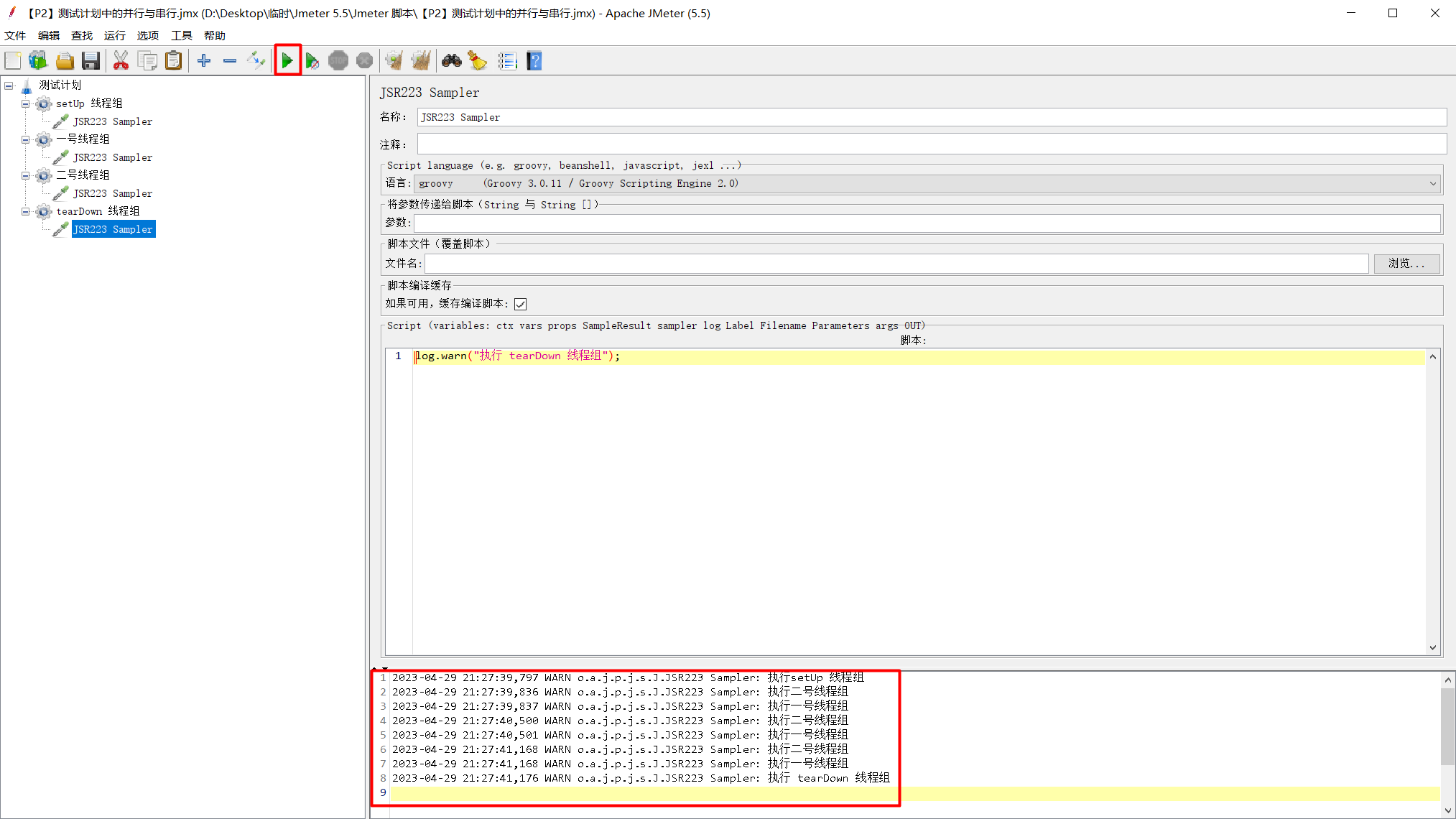Open the 工具 menu

(182, 35)
